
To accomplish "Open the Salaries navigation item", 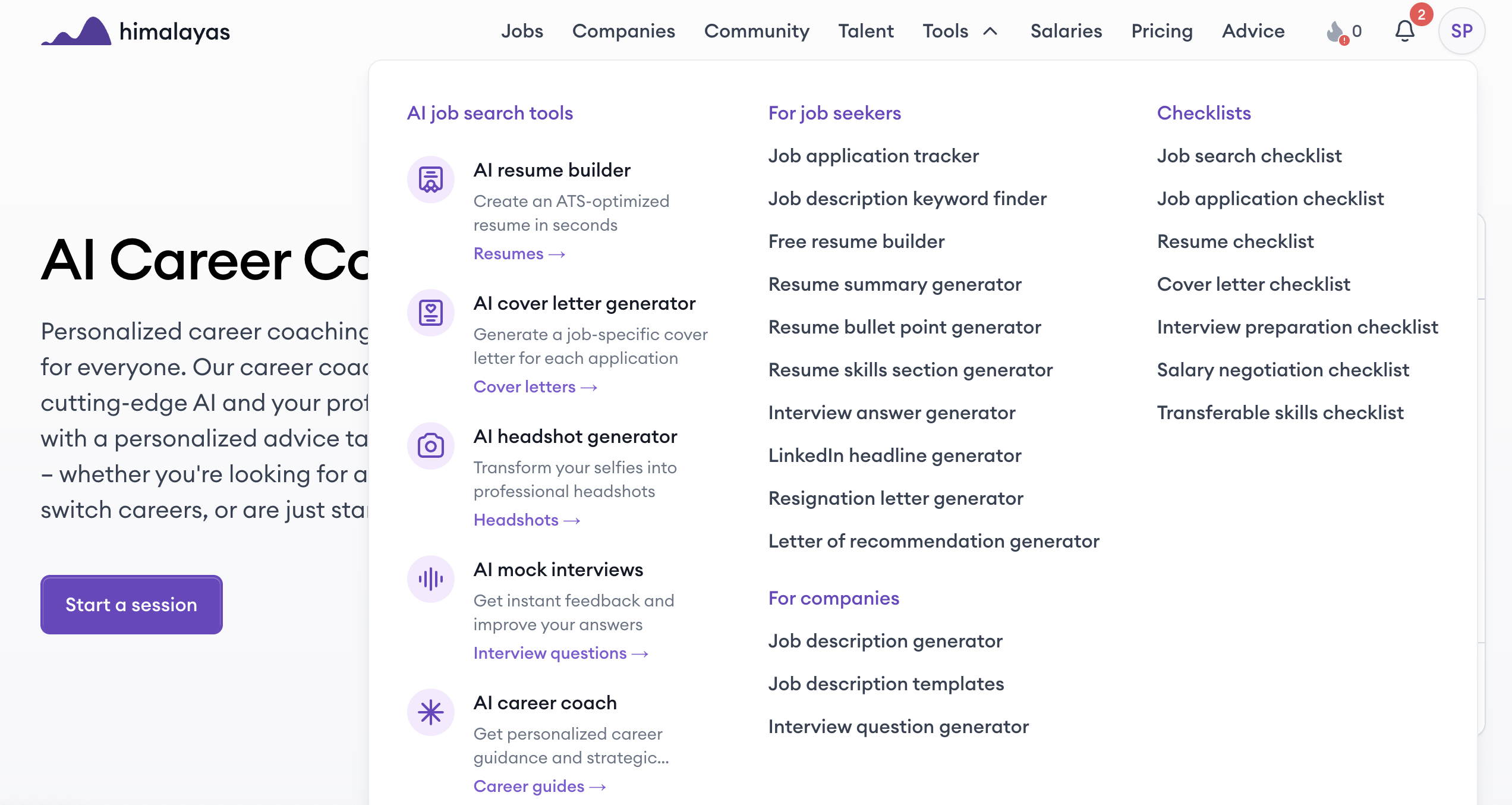I will point(1066,31).
